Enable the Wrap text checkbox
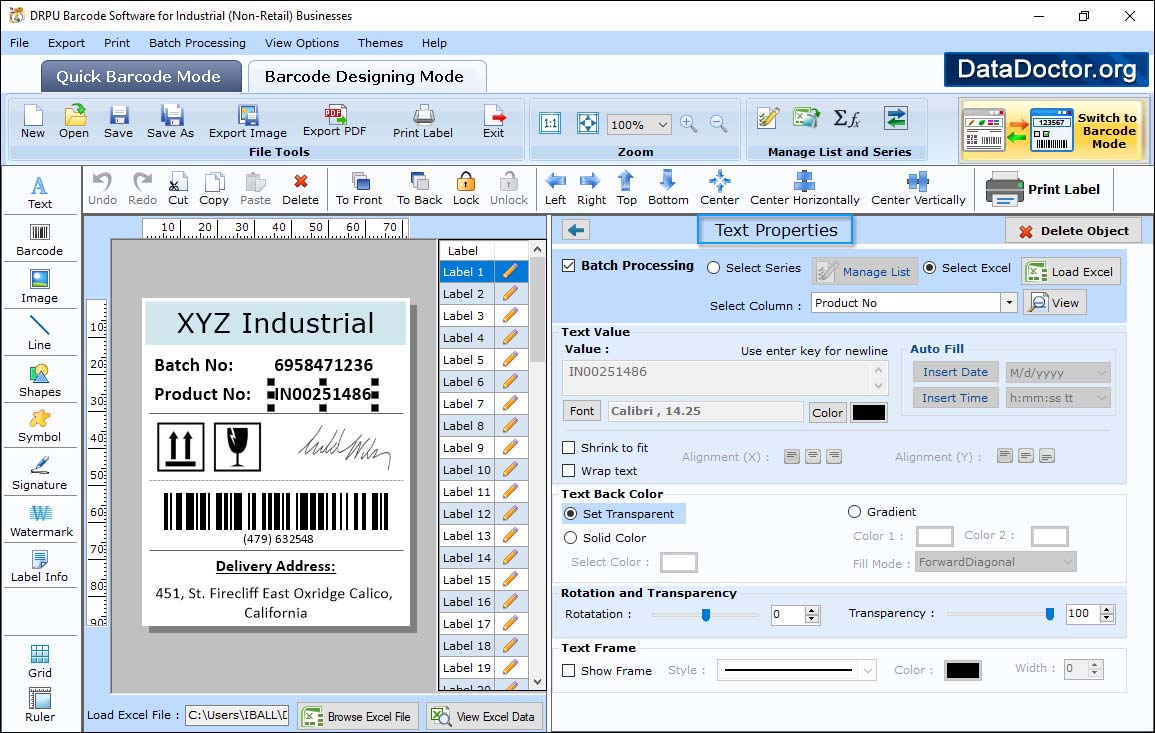 (x=569, y=471)
